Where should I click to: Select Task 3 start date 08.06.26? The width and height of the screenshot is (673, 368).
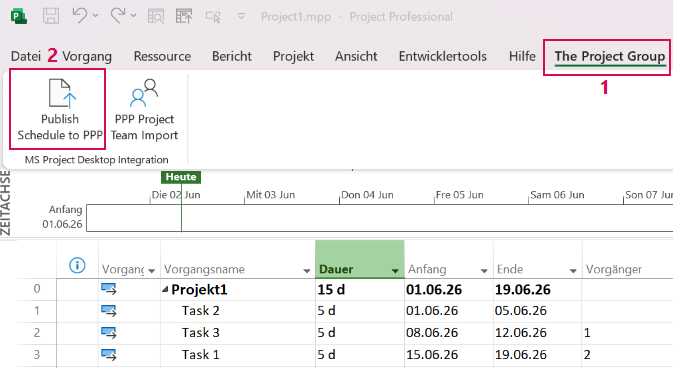(449, 333)
